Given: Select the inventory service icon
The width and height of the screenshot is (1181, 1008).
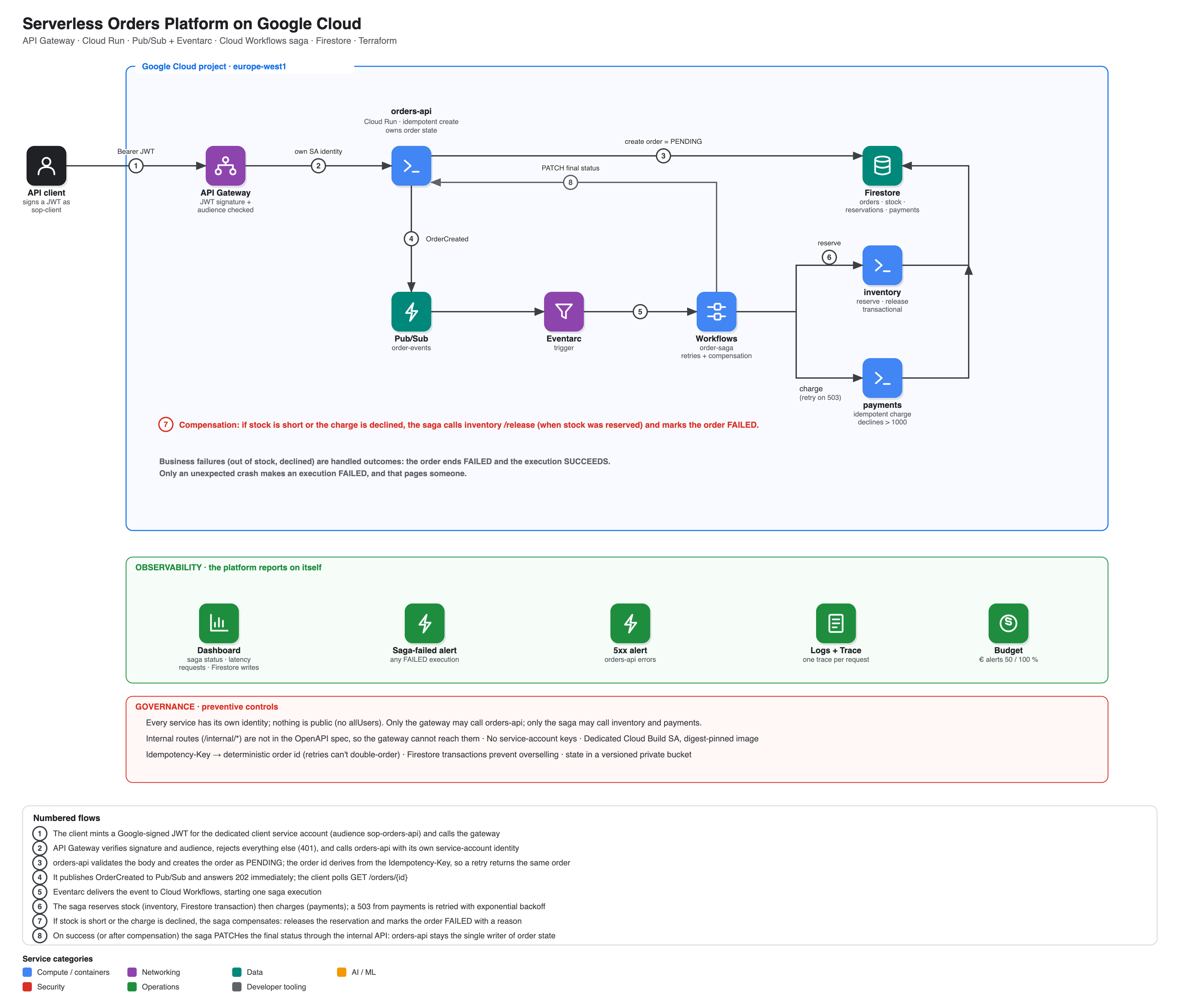Looking at the screenshot, I should 882,265.
